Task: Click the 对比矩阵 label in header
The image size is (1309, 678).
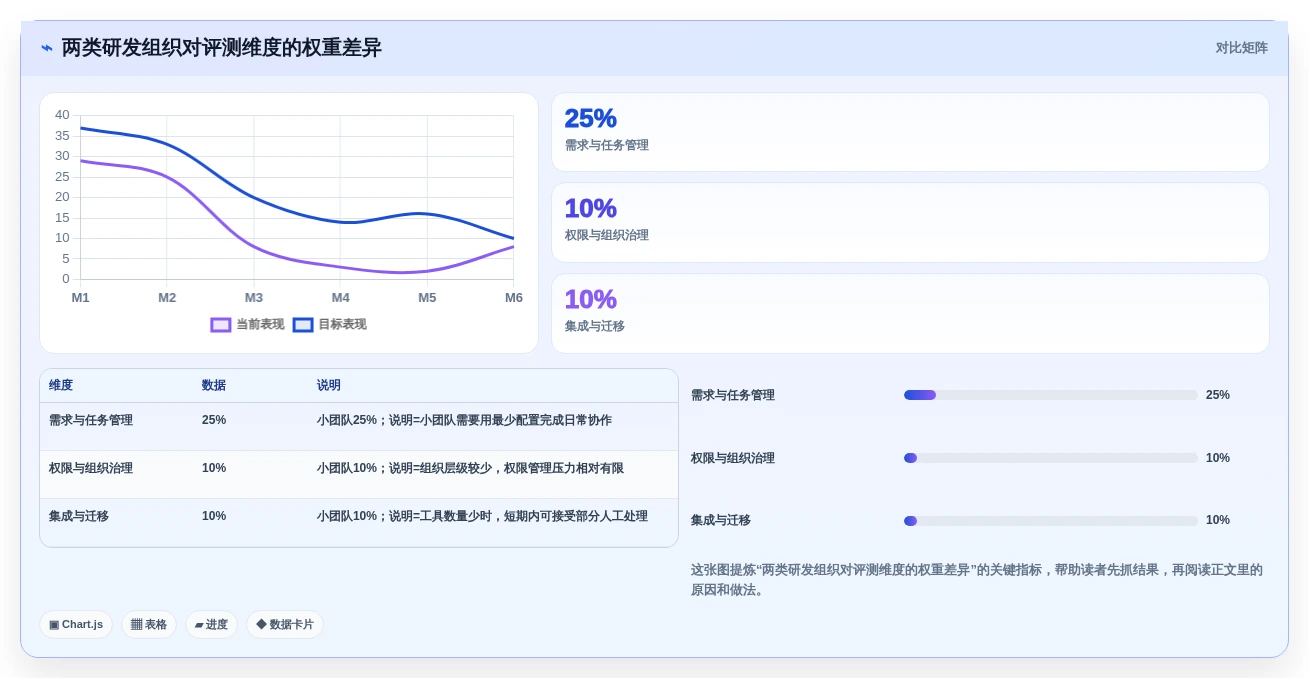Action: [x=1241, y=48]
